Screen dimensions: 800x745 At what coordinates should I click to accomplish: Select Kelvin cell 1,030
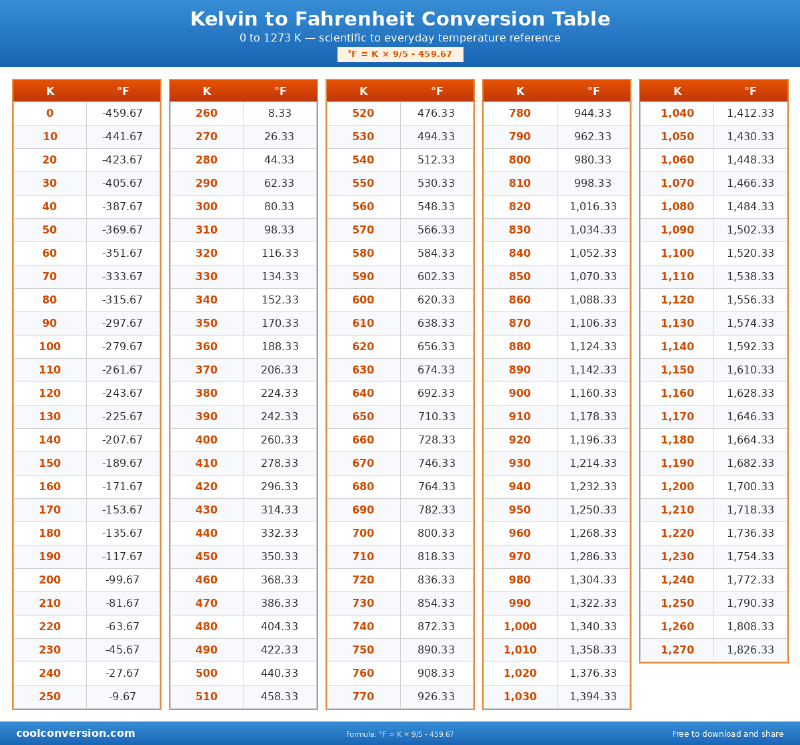[x=520, y=697]
